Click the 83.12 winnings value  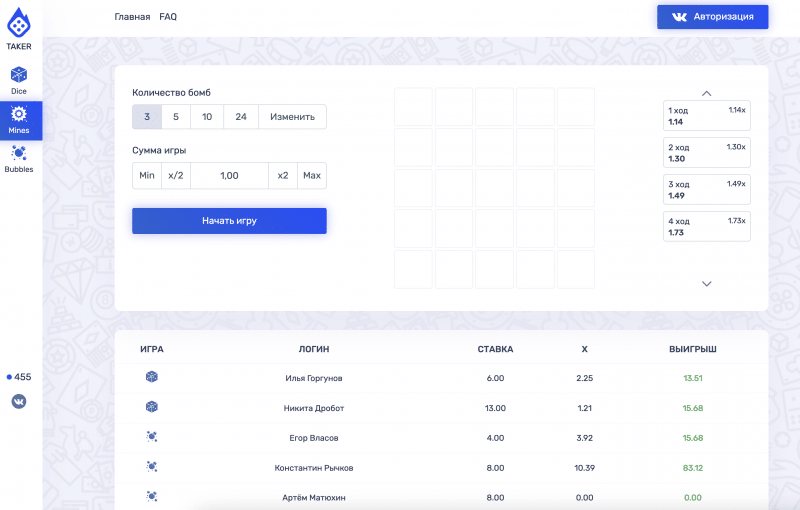tap(693, 468)
